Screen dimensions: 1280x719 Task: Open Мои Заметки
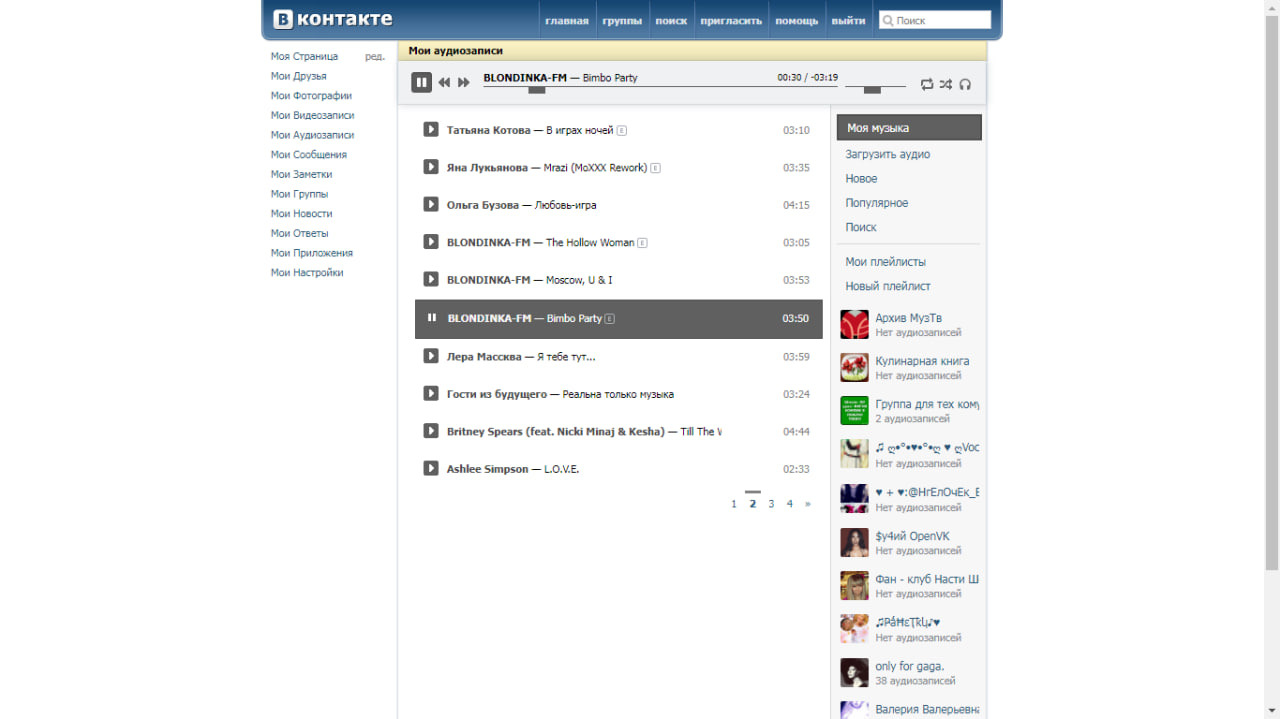coord(301,174)
